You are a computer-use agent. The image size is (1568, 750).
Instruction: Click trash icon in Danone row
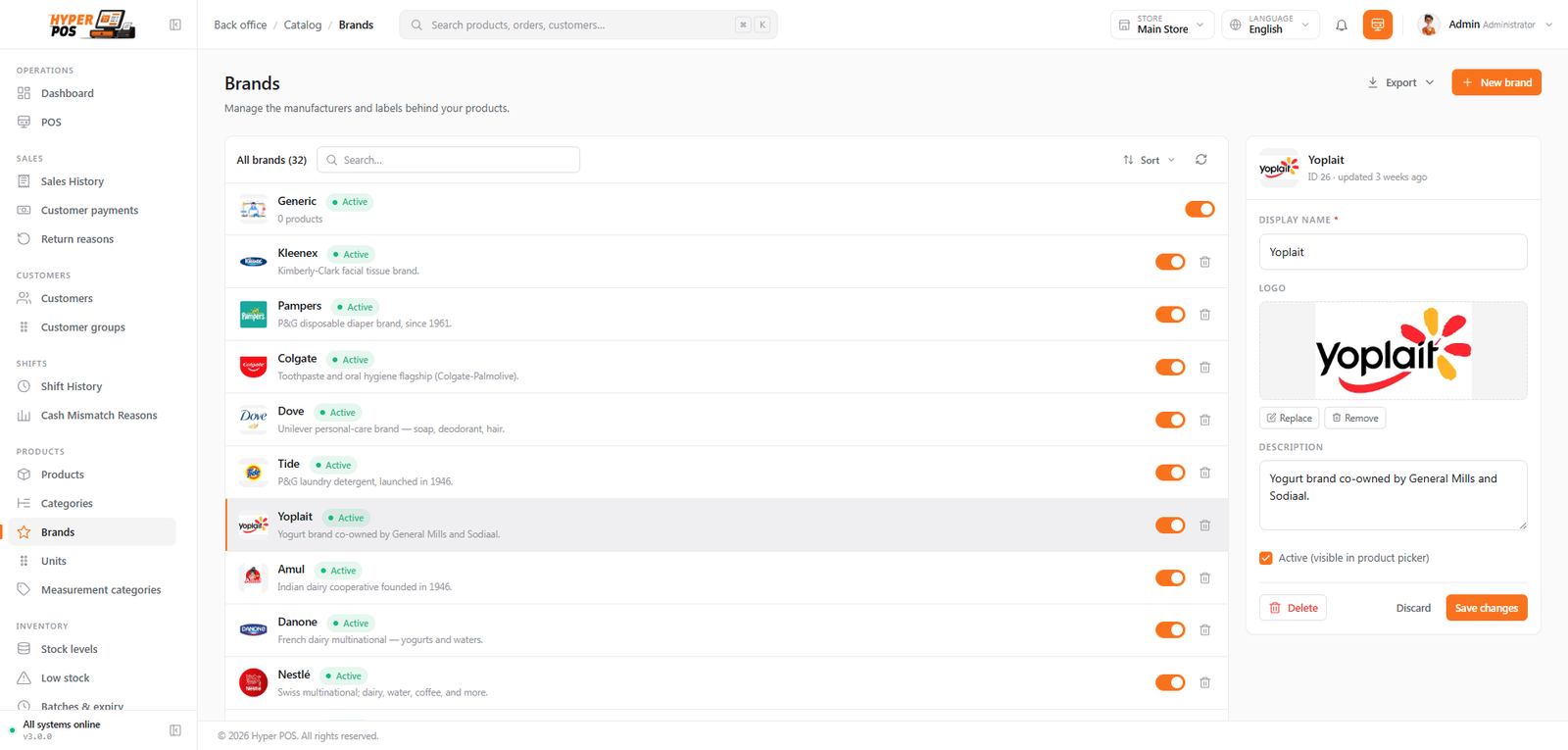coord(1204,630)
